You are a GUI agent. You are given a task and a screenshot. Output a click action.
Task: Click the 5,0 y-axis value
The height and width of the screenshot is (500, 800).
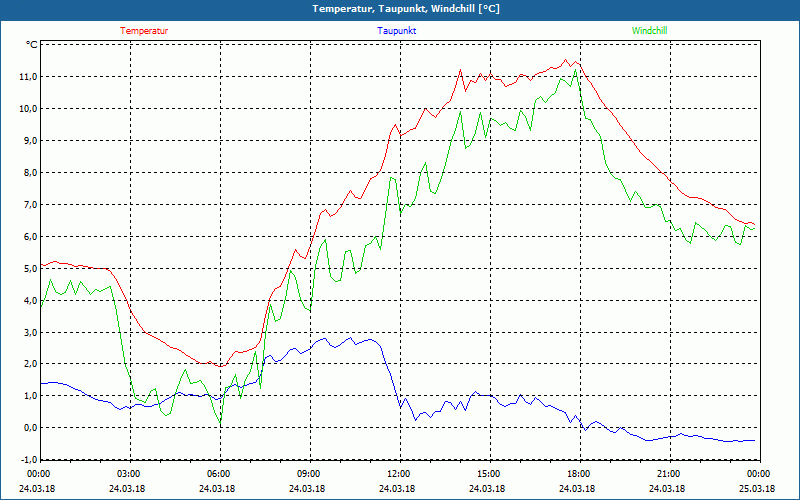coord(31,268)
